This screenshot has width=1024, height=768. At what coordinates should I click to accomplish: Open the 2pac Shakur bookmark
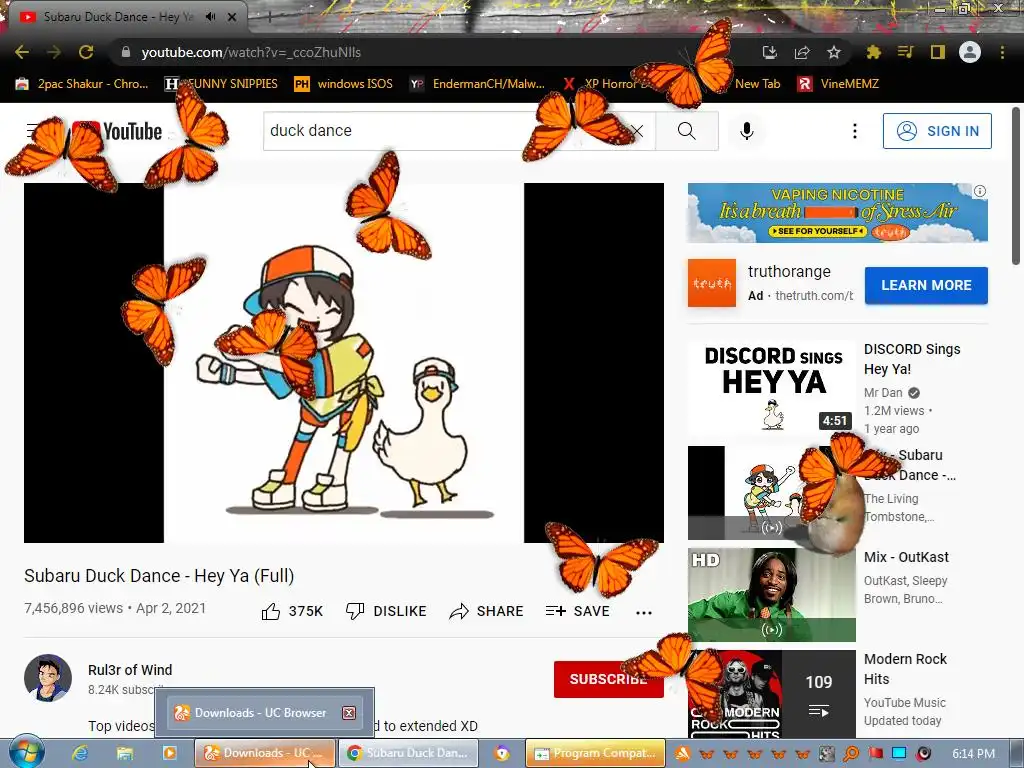[82, 84]
